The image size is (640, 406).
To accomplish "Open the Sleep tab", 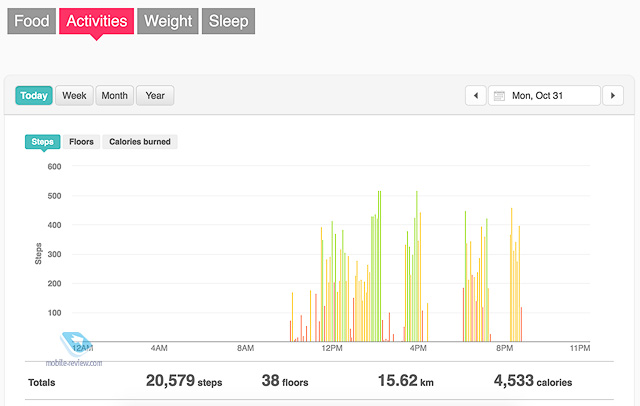I will point(228,21).
